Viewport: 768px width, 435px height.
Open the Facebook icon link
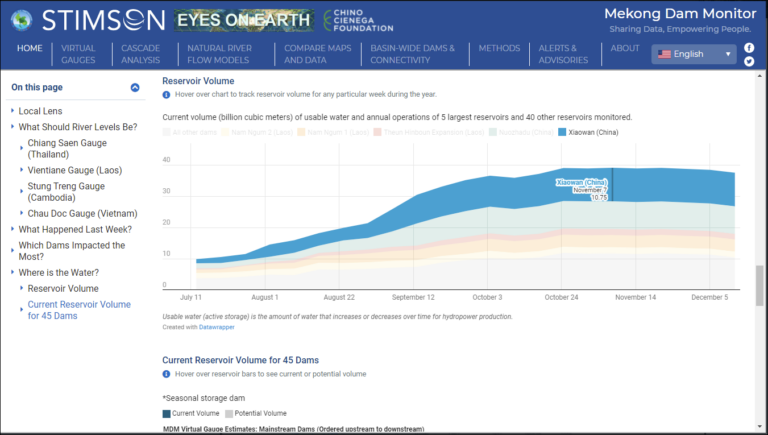(x=749, y=48)
